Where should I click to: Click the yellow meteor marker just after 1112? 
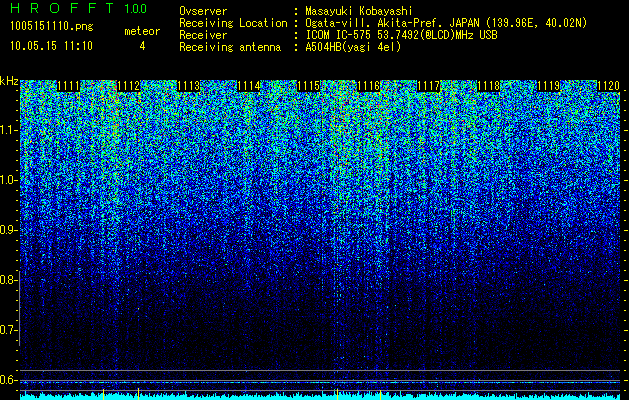pos(138,394)
